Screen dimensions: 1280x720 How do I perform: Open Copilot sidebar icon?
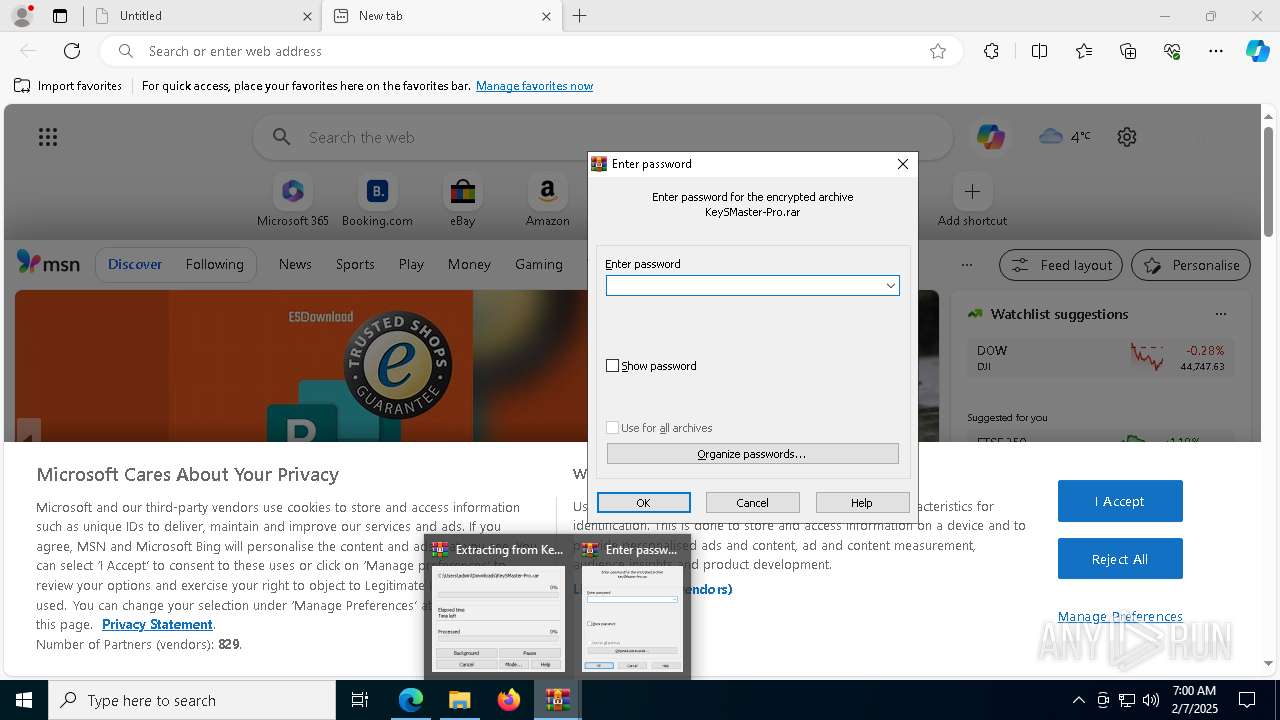tap(1257, 51)
